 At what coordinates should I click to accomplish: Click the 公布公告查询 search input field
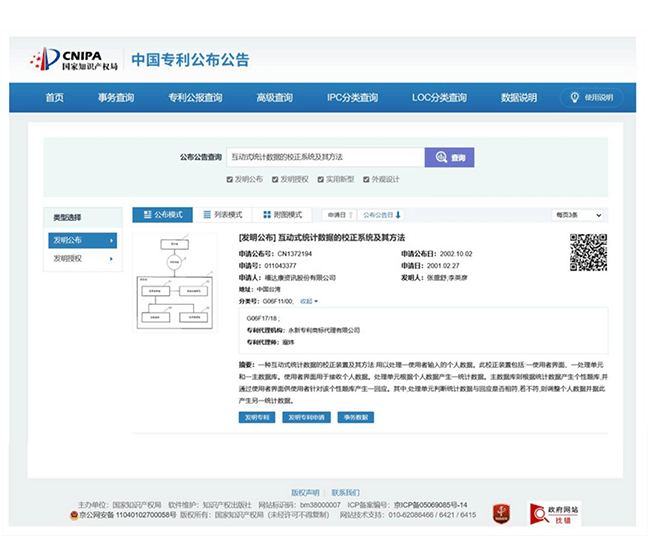[x=325, y=157]
